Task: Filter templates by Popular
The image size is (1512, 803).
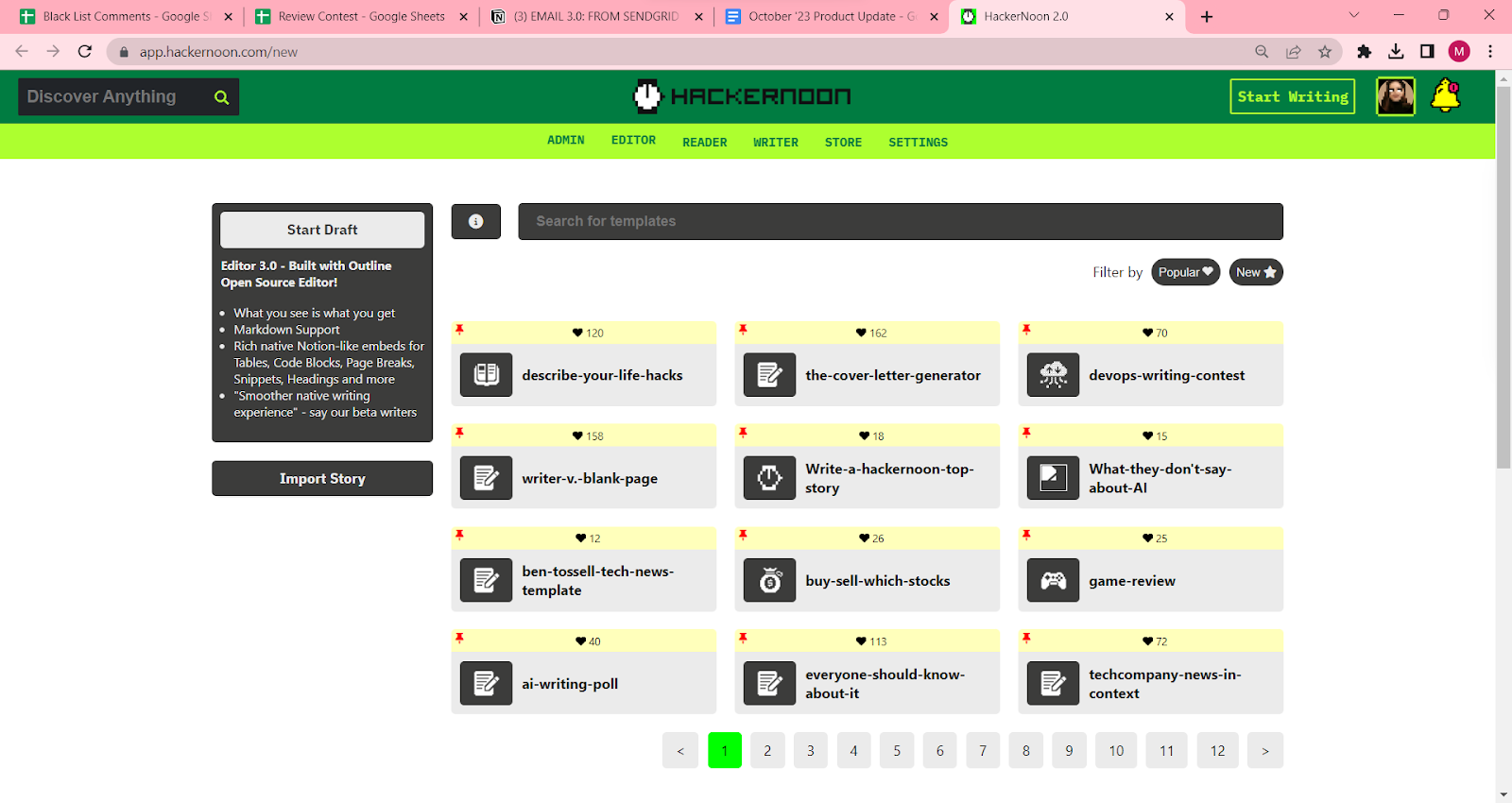Action: (x=1185, y=272)
